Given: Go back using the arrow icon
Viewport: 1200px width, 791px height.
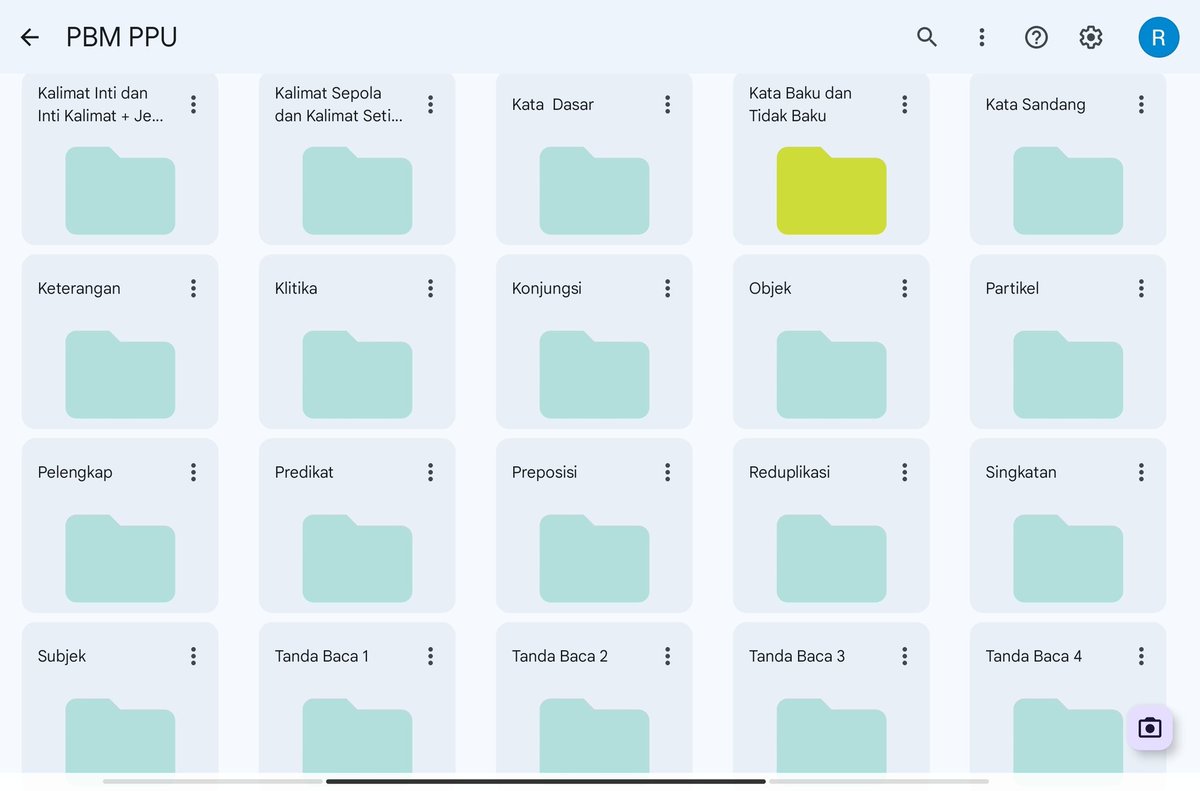Looking at the screenshot, I should pyautogui.click(x=30, y=38).
